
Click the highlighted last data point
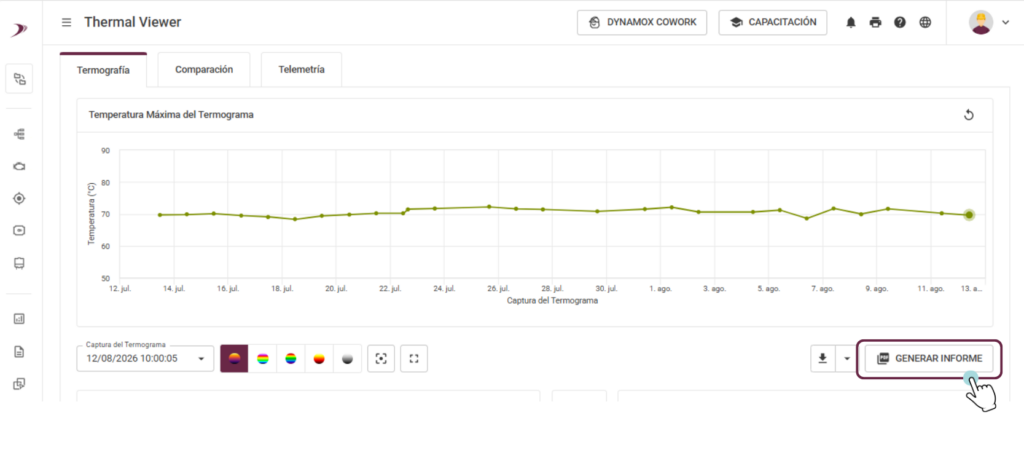[x=969, y=215]
